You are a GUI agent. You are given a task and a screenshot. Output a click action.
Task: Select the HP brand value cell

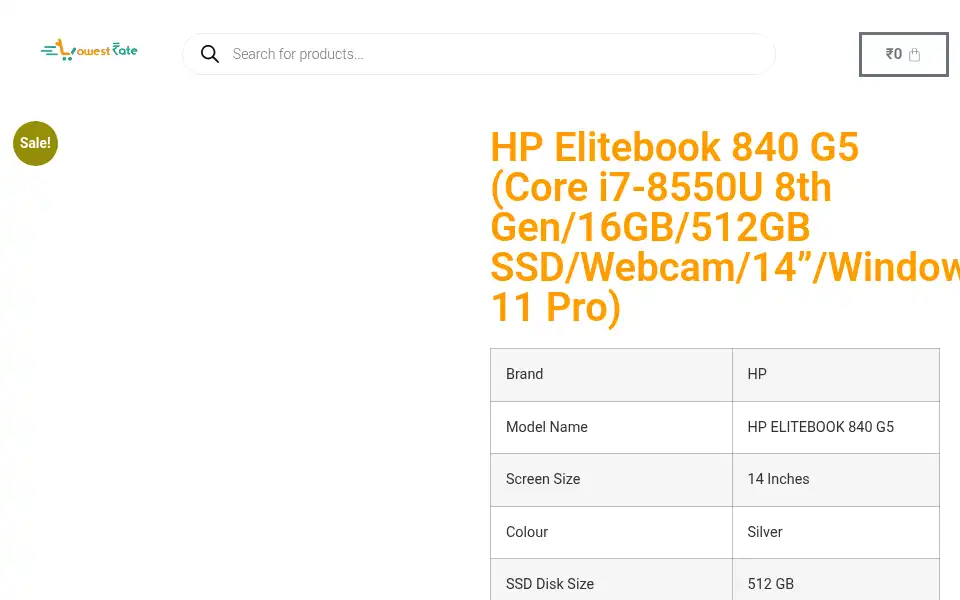click(x=836, y=375)
